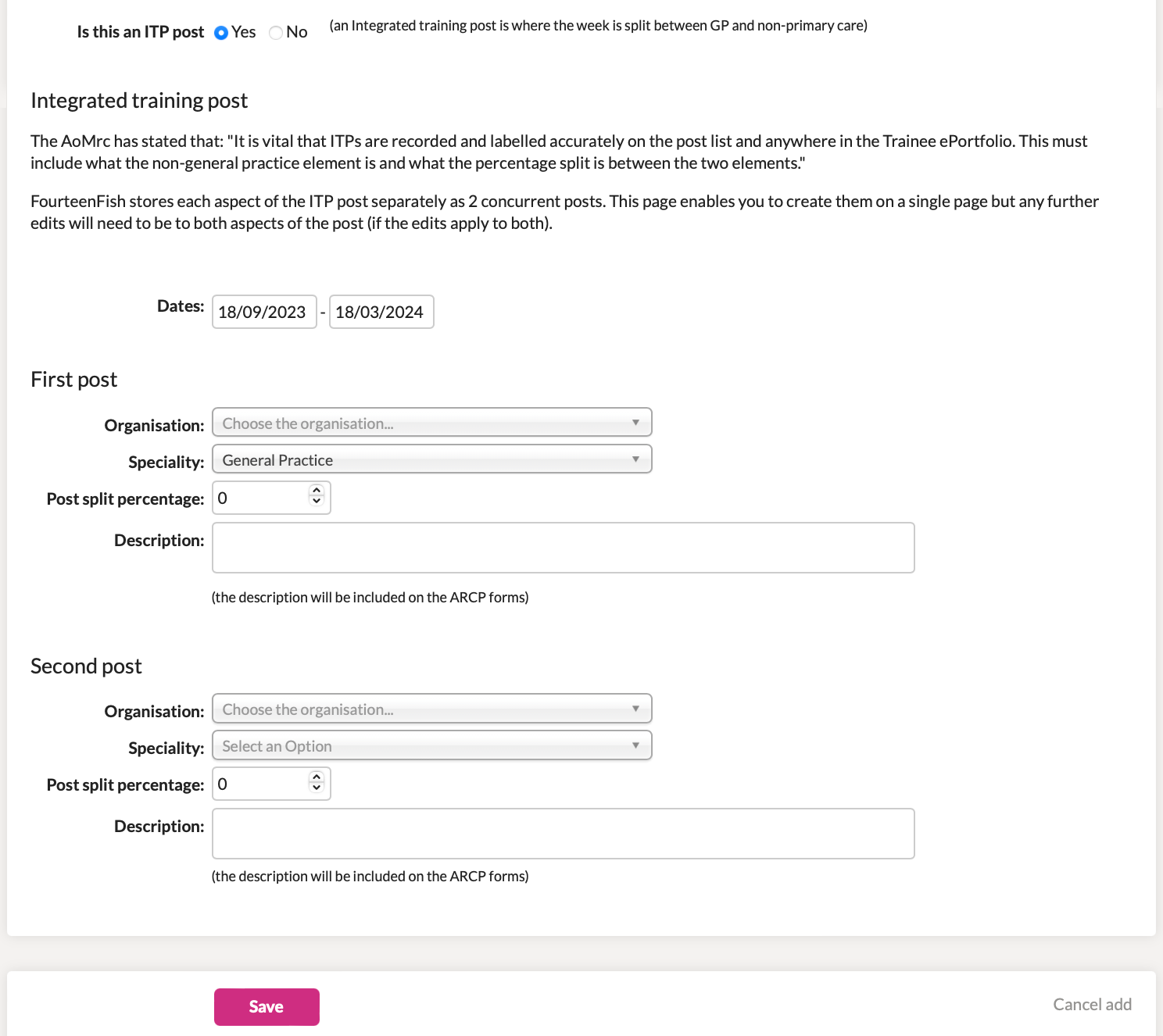Click the end date field showing 18/03/2024

[381, 312]
